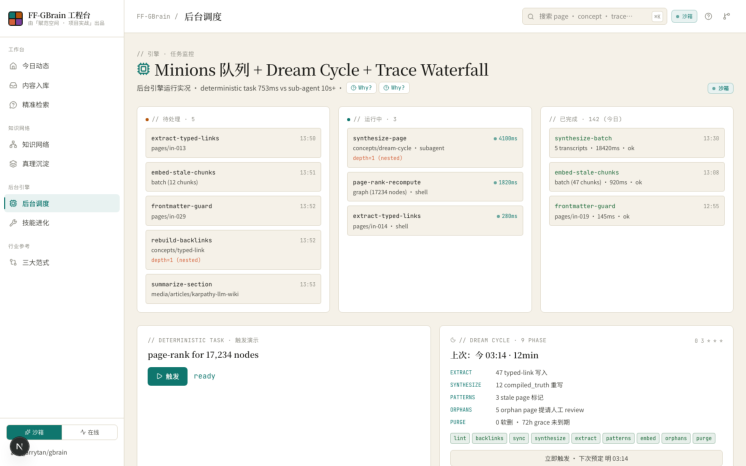Click the first Why? button under the title
This screenshot has height=466, width=746.
pyautogui.click(x=361, y=88)
